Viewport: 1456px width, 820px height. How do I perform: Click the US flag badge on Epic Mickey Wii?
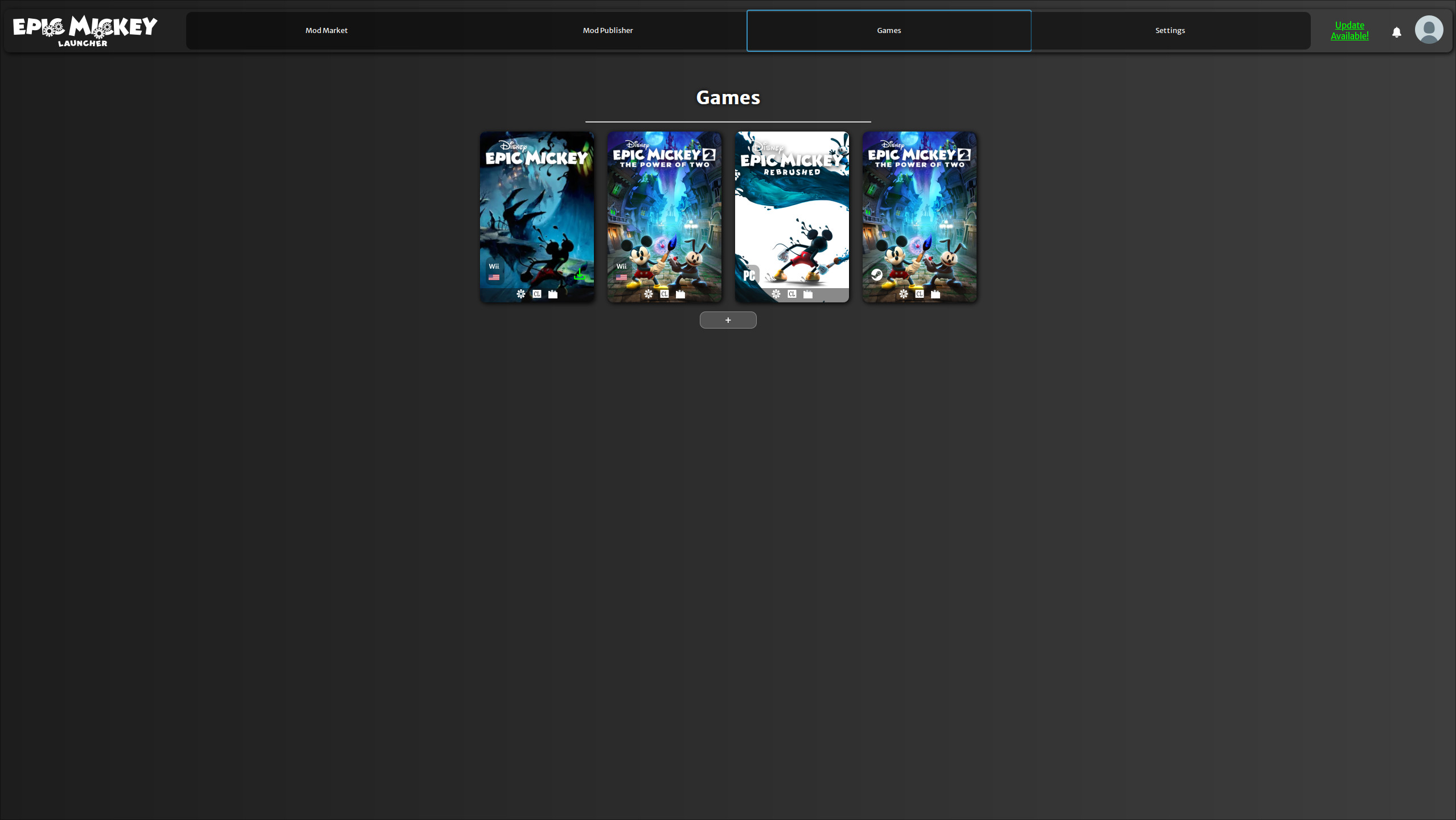494,278
